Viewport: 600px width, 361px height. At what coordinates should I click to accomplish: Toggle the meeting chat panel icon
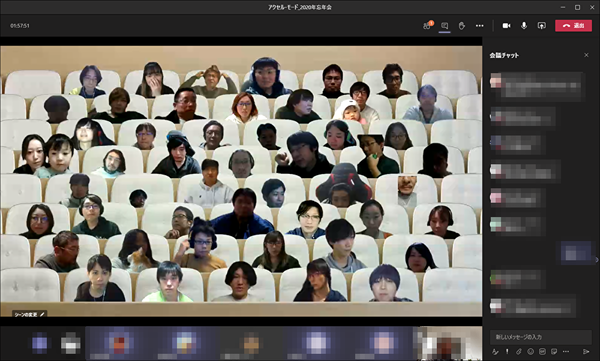click(444, 26)
